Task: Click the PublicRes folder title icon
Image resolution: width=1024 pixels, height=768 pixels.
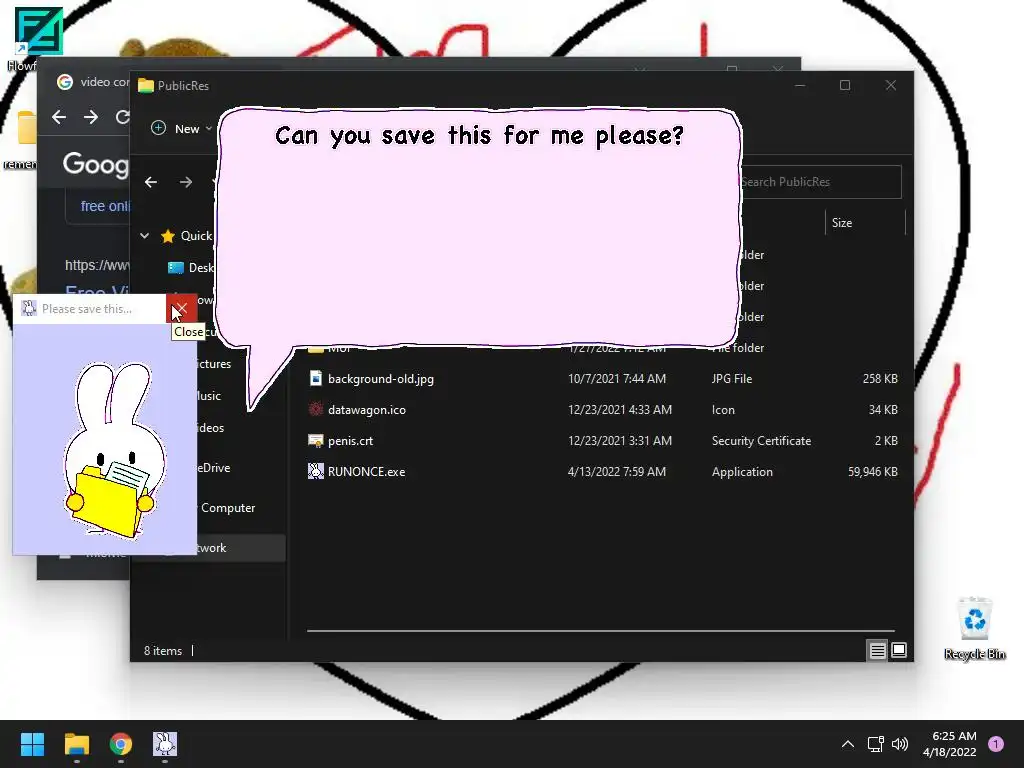Action: tap(146, 86)
